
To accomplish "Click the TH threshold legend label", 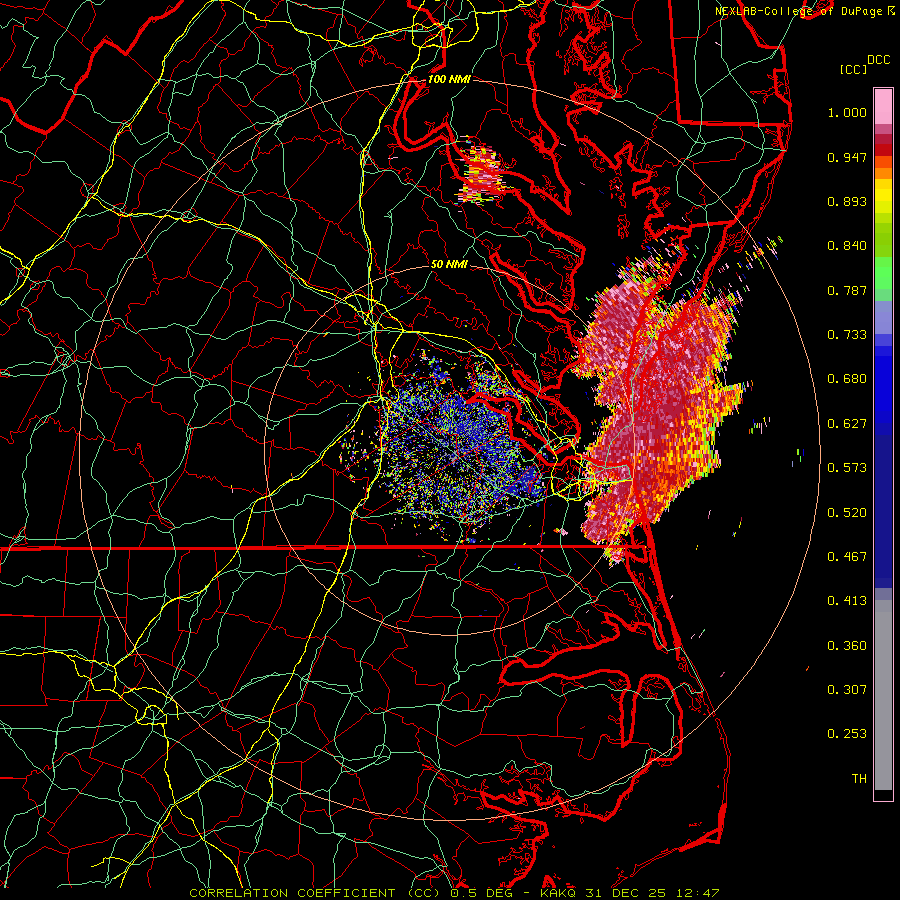I will click(x=859, y=779).
